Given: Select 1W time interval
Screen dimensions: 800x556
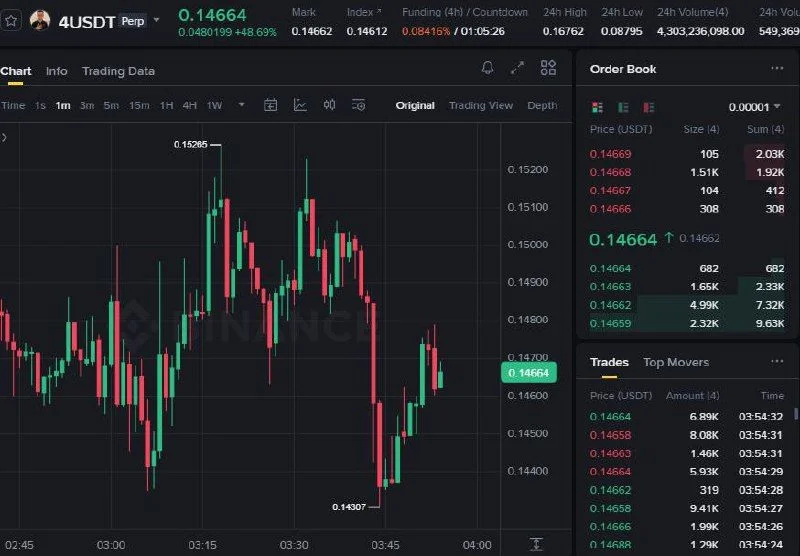Looking at the screenshot, I should (214, 106).
